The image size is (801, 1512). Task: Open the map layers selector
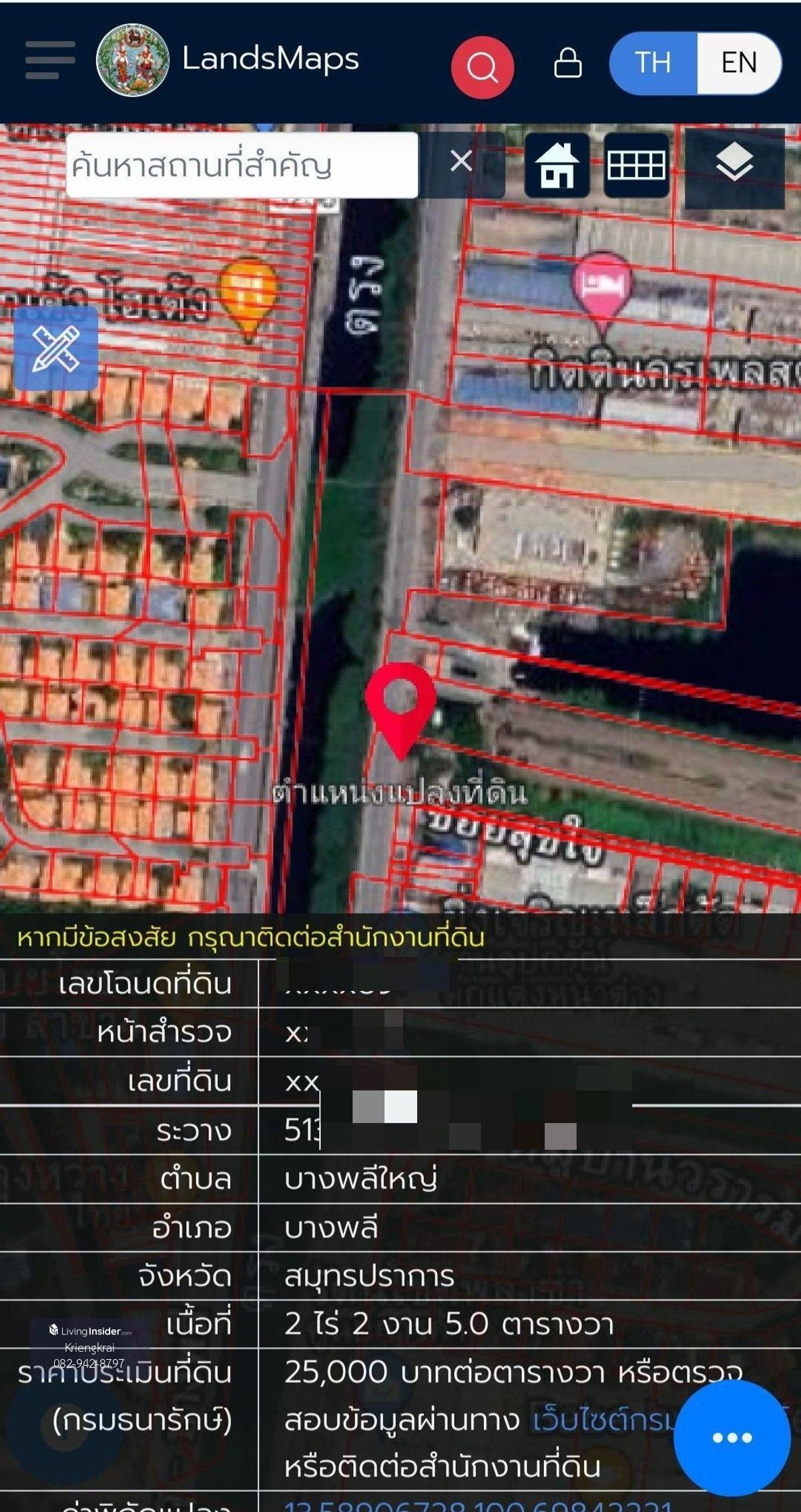click(734, 165)
